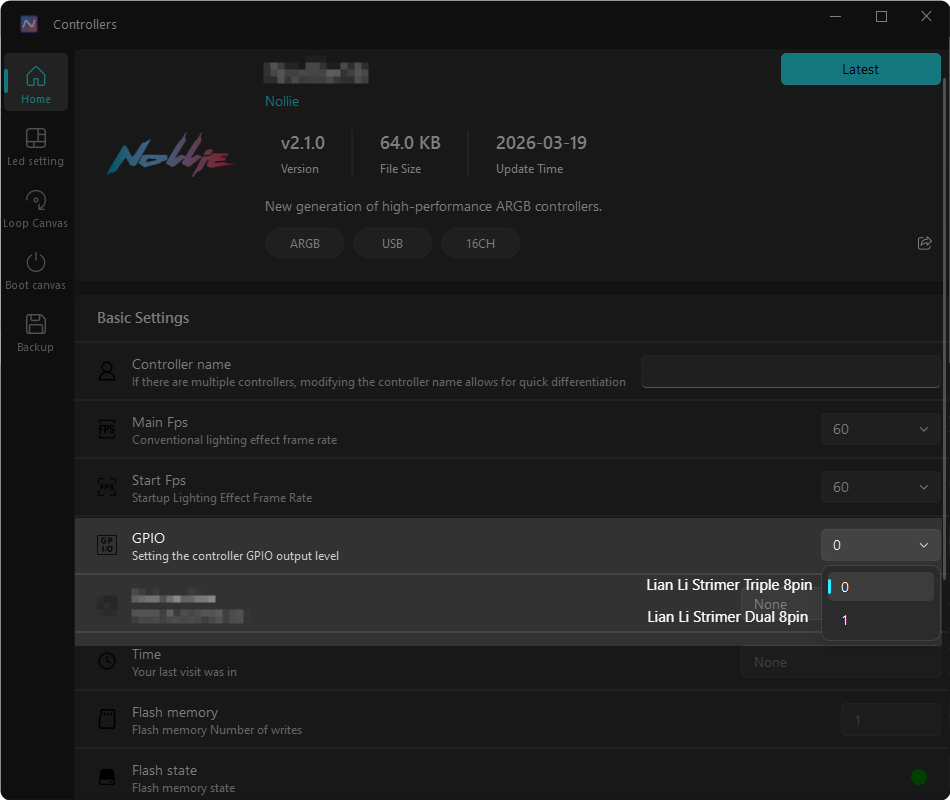950x800 pixels.
Task: Minimize the Controllers window
Action: click(835, 16)
